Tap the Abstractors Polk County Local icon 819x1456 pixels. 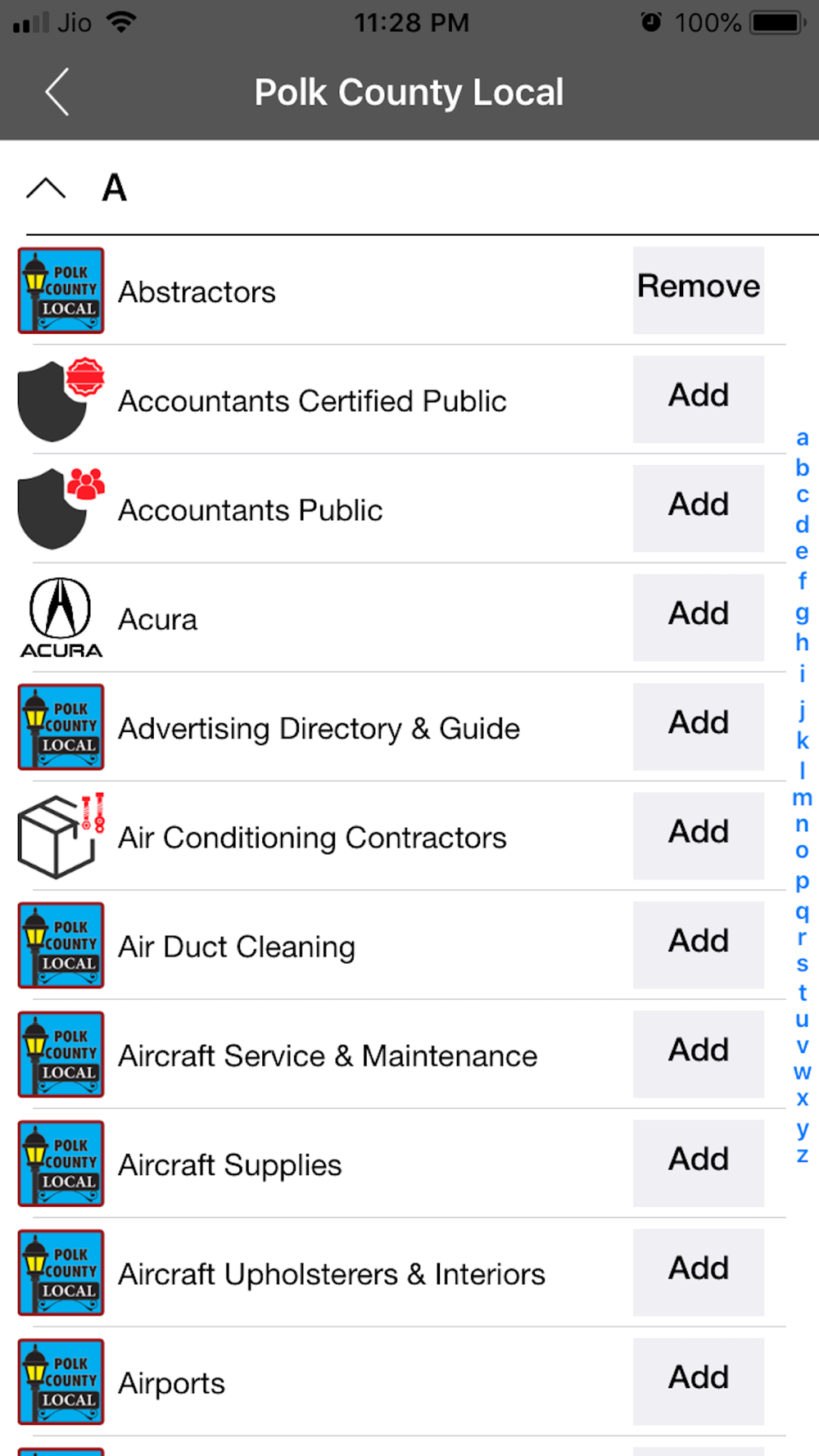(61, 291)
